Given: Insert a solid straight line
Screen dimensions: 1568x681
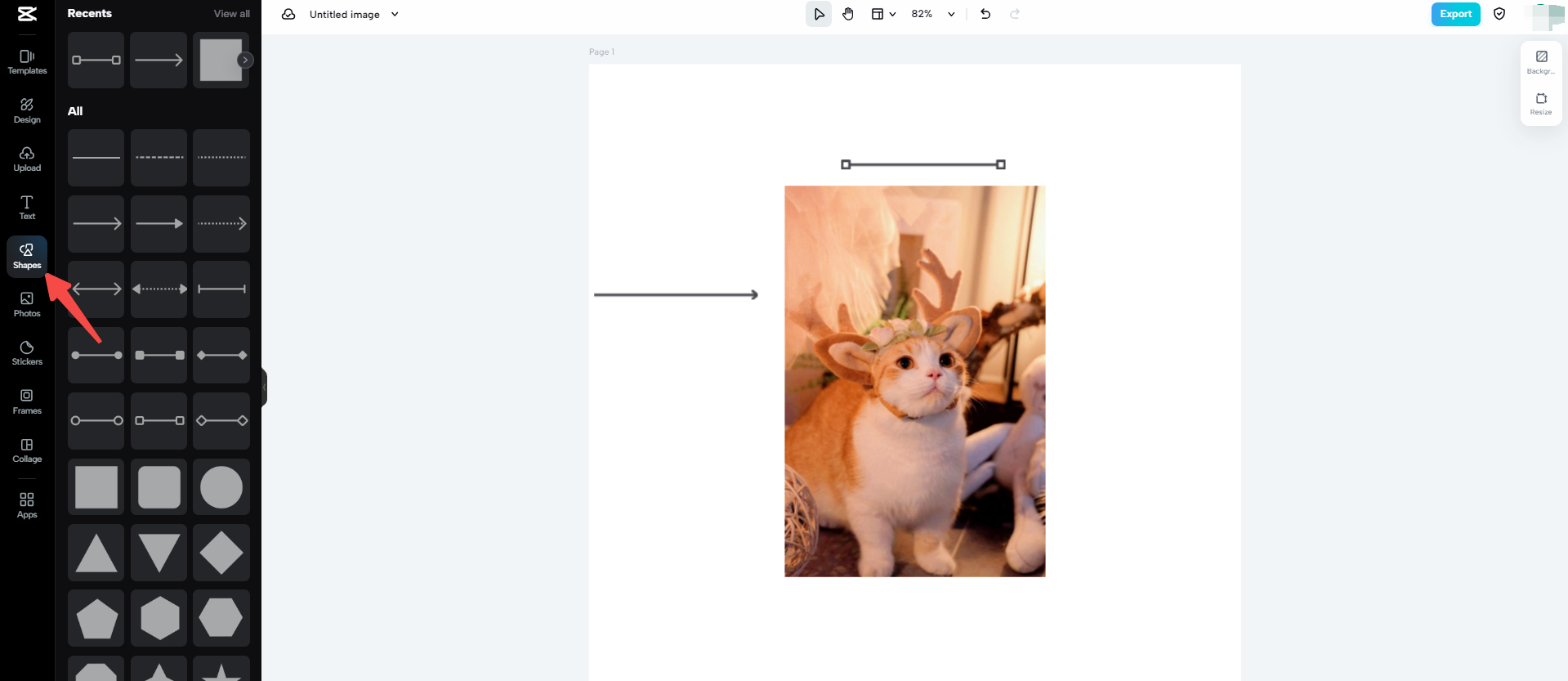Looking at the screenshot, I should coord(96,158).
